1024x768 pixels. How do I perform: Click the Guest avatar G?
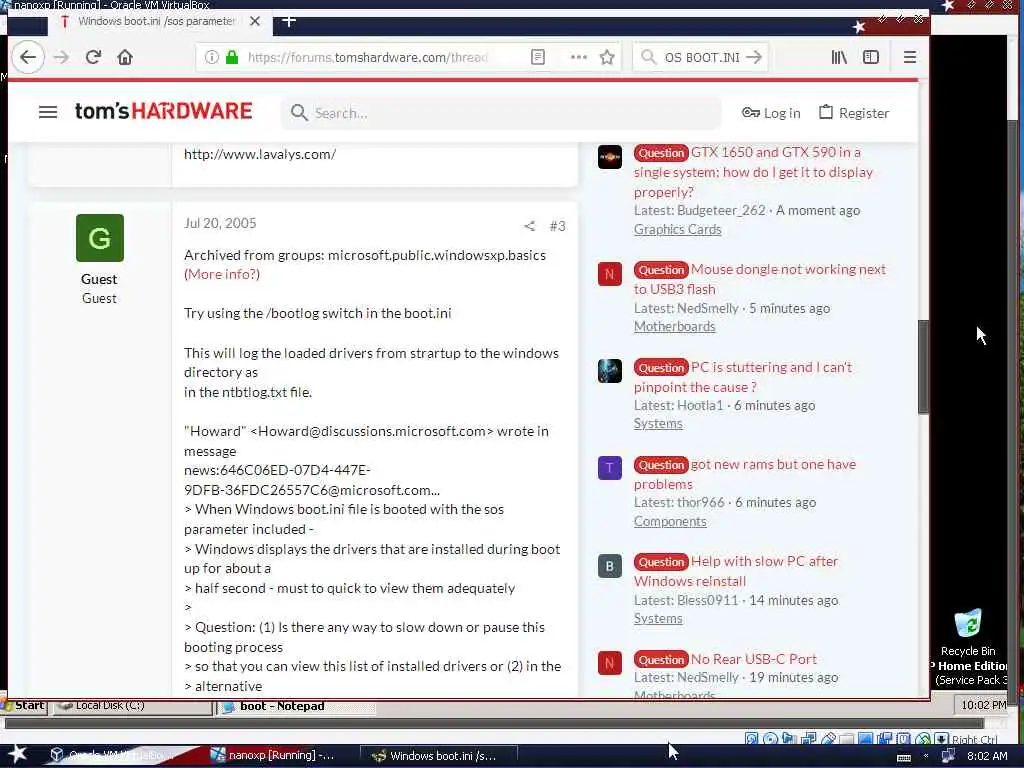[100, 238]
